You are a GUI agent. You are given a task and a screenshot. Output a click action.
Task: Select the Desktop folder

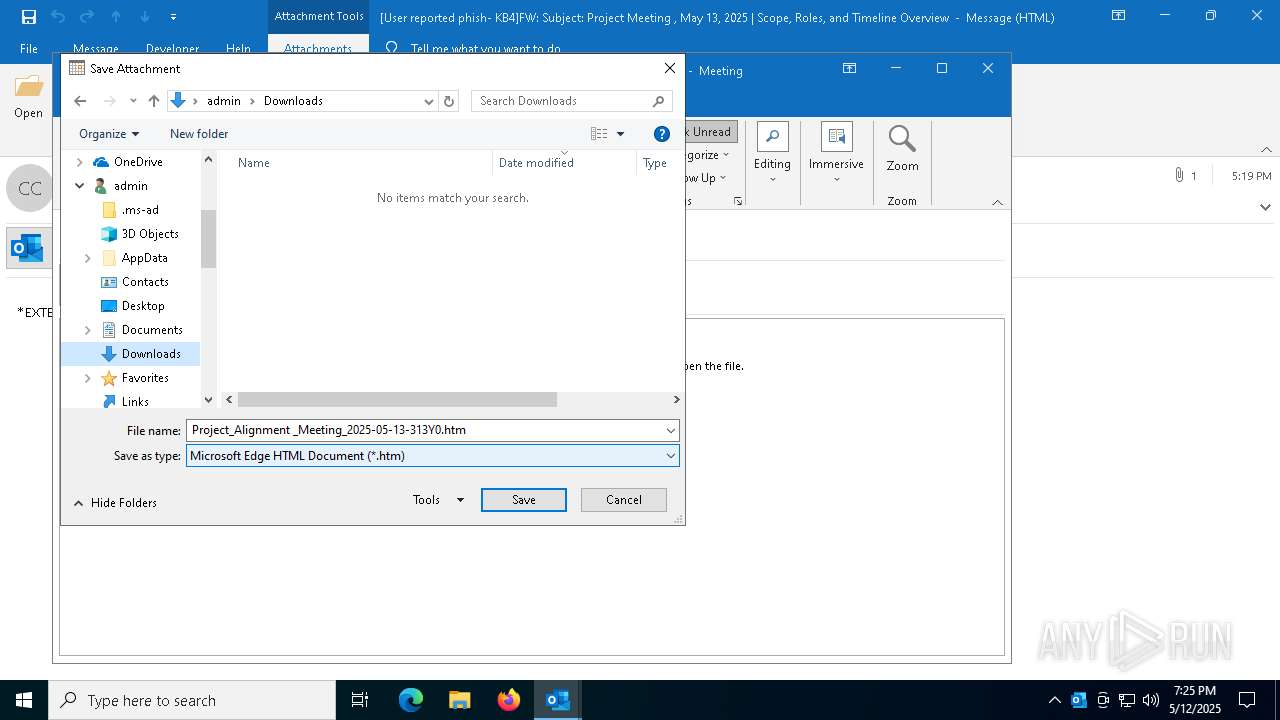click(143, 306)
